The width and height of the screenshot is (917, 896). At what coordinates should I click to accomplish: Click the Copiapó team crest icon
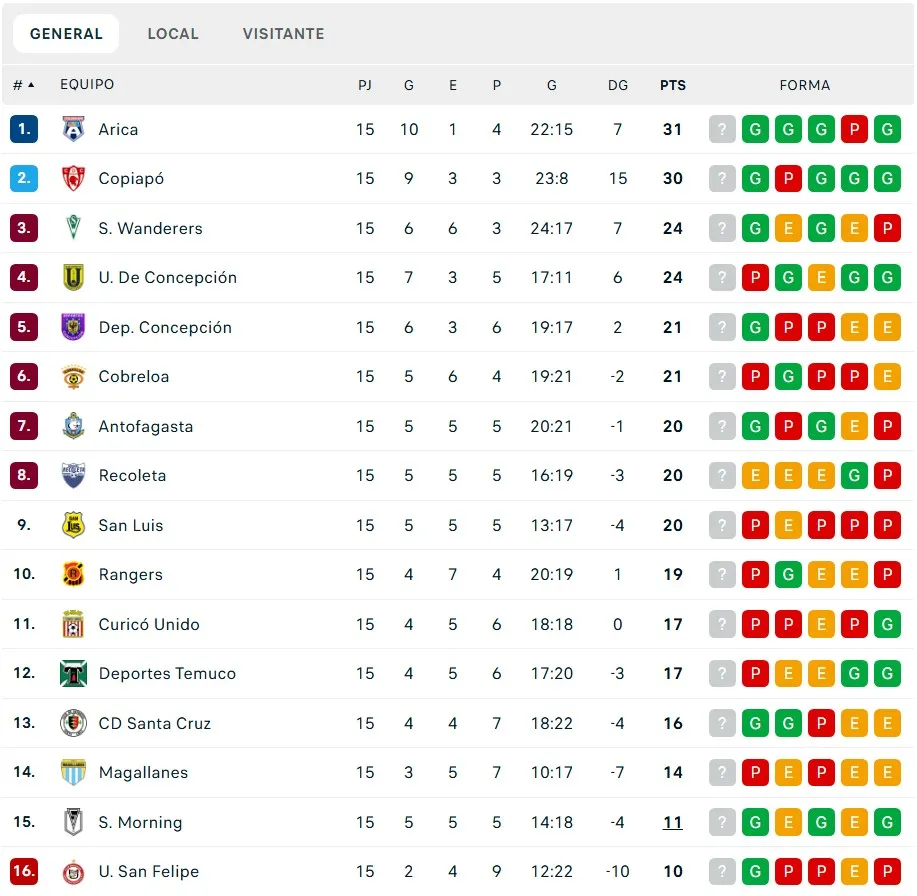tap(73, 179)
